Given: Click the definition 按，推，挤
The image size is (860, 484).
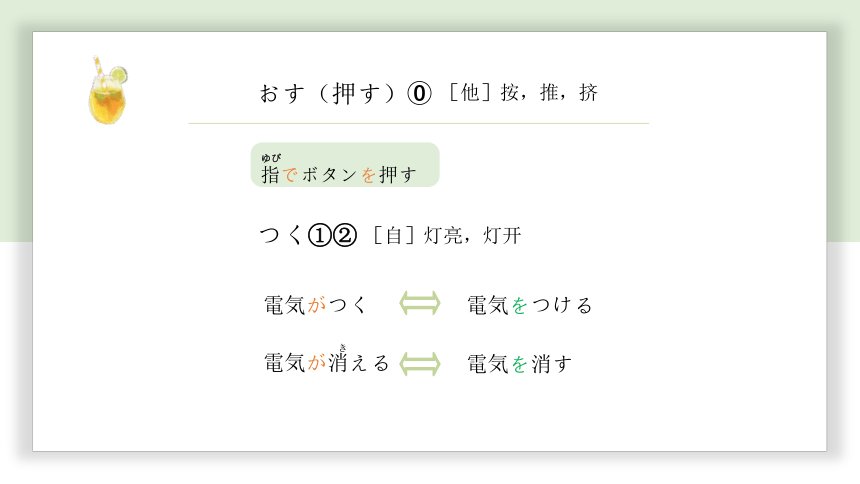Looking at the screenshot, I should (x=549, y=93).
